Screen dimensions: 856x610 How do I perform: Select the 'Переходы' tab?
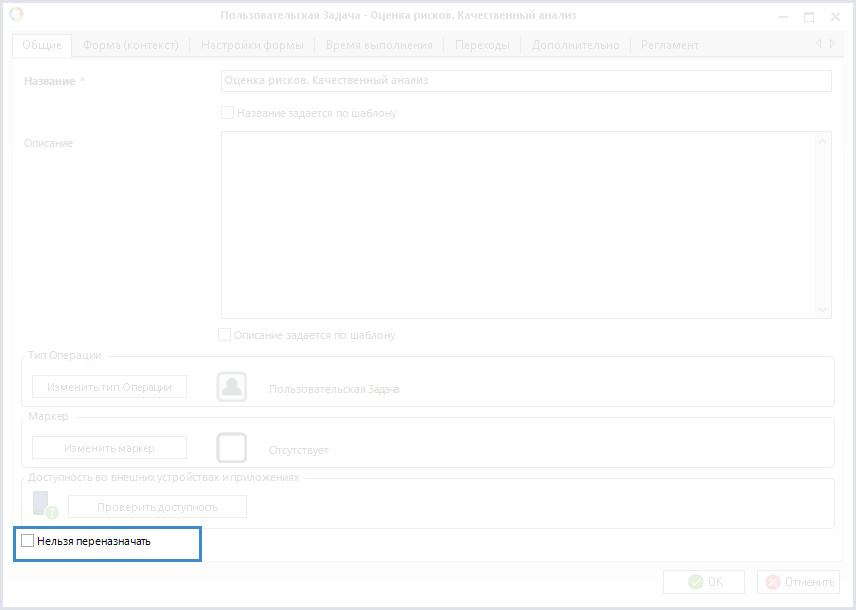(x=482, y=45)
